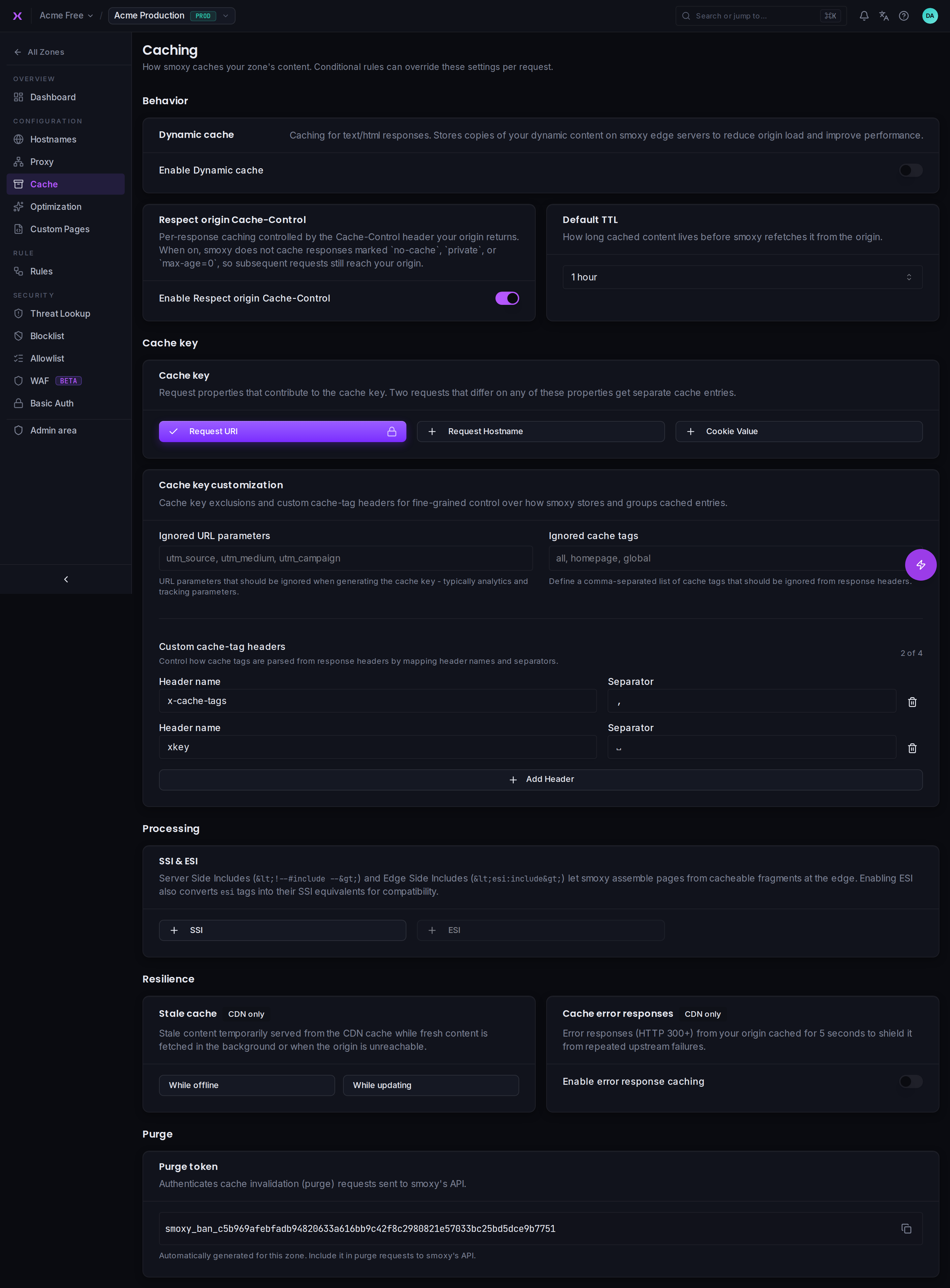The height and width of the screenshot is (1288, 950).
Task: Delete the xkey header row
Action: point(912,748)
